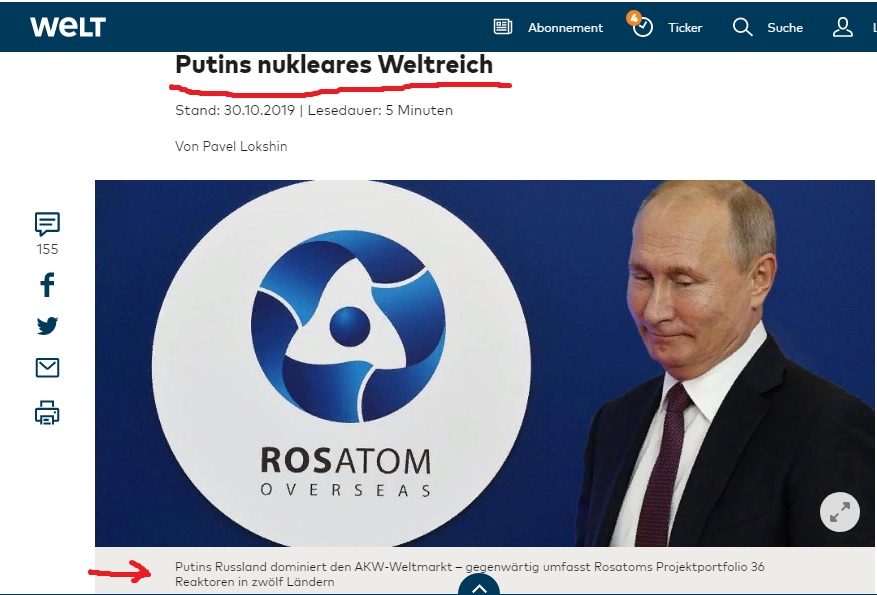Click the magnifying glass search icon
The image size is (877, 595).
coord(742,27)
